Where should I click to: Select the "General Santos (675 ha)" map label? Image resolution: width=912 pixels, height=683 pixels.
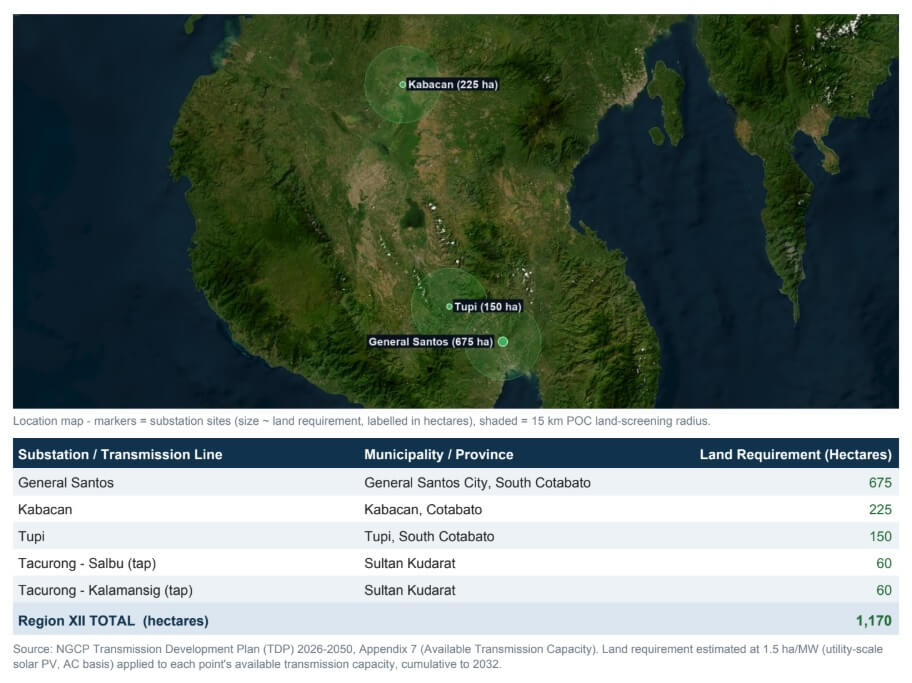click(430, 342)
